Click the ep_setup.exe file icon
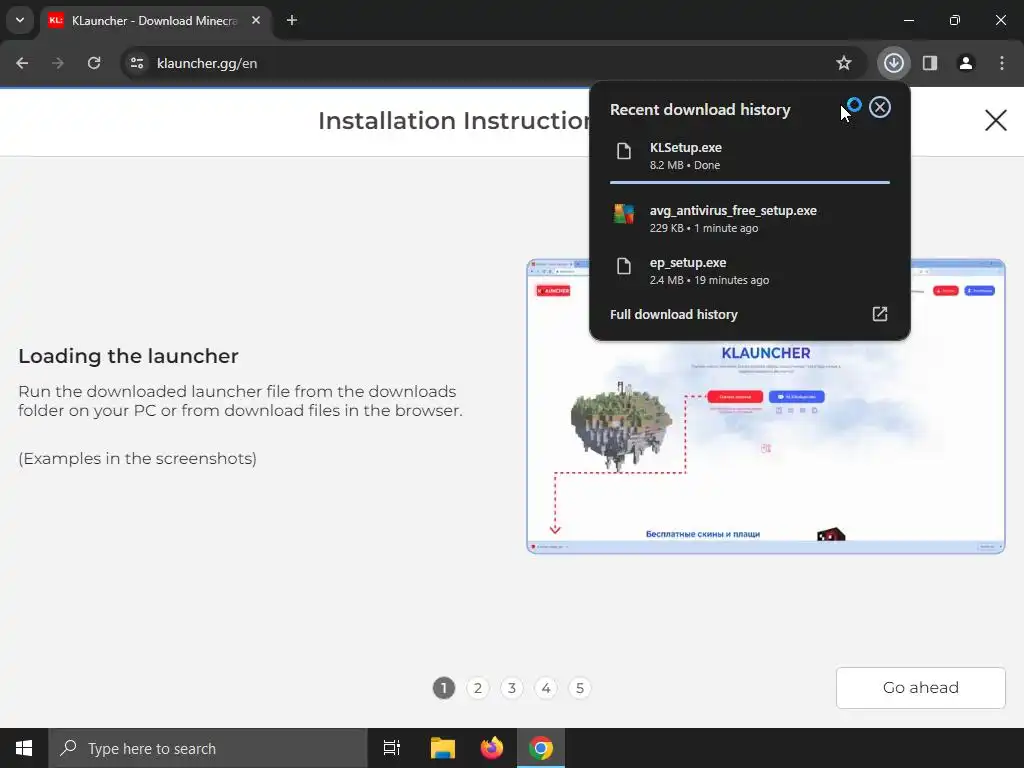The height and width of the screenshot is (768, 1024). [x=624, y=266]
